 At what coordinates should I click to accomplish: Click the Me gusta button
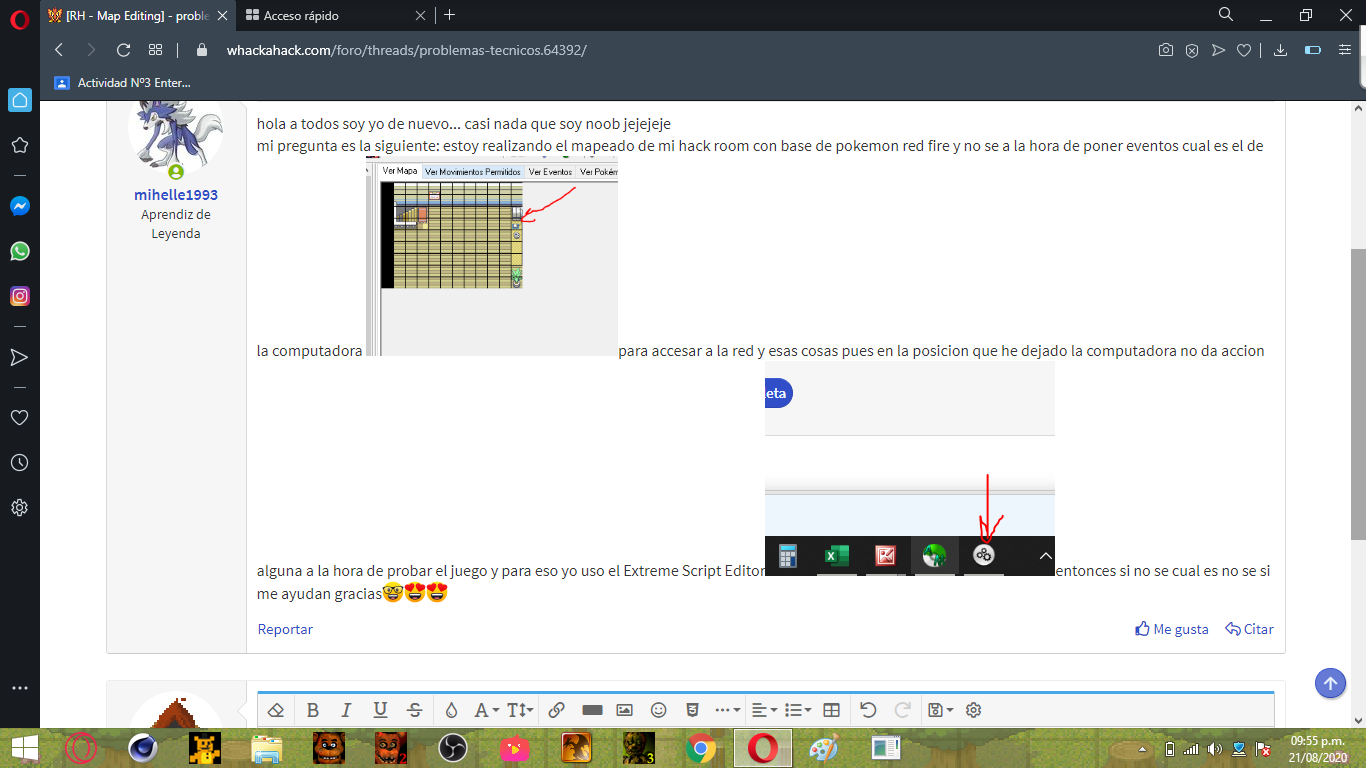point(1172,629)
